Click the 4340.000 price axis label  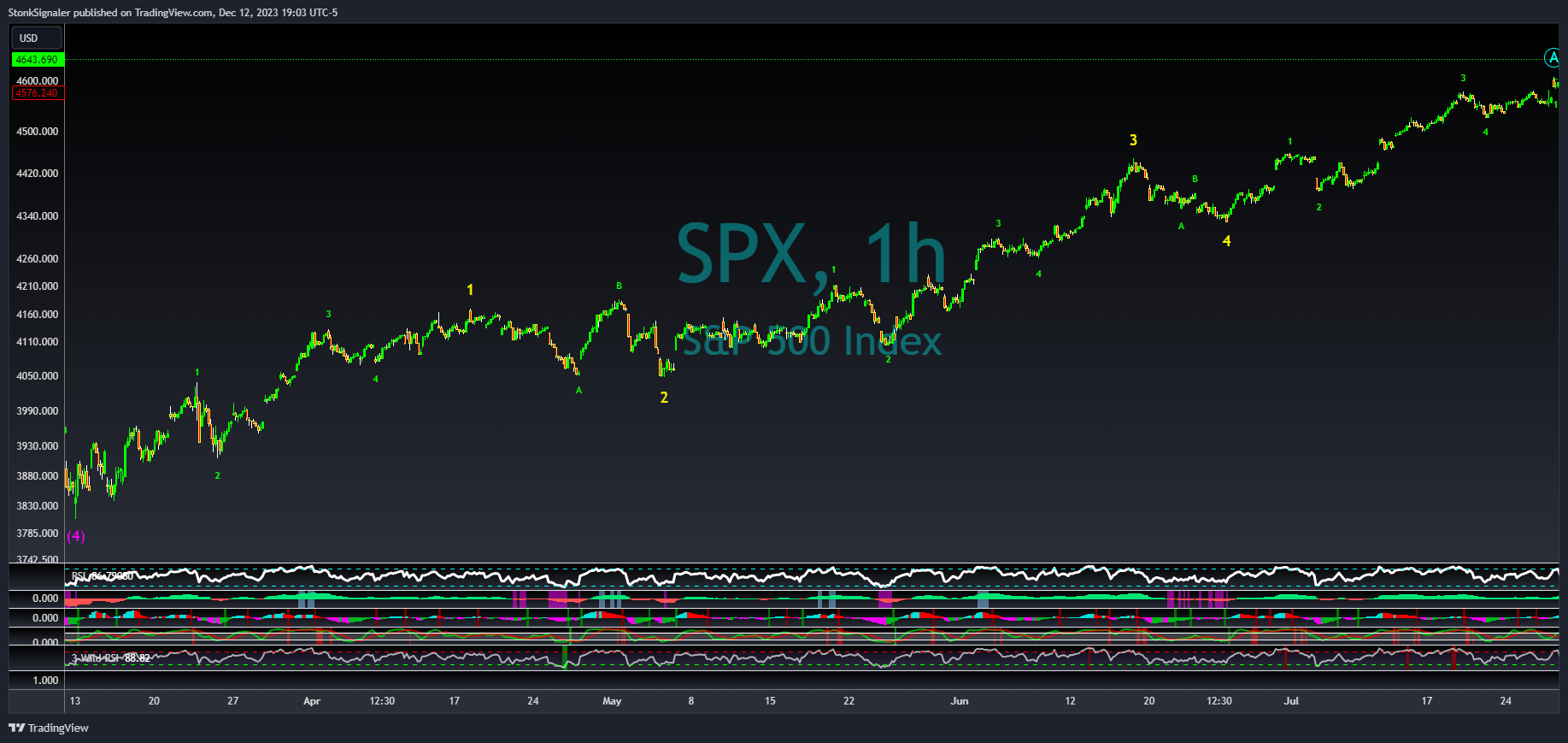(38, 216)
